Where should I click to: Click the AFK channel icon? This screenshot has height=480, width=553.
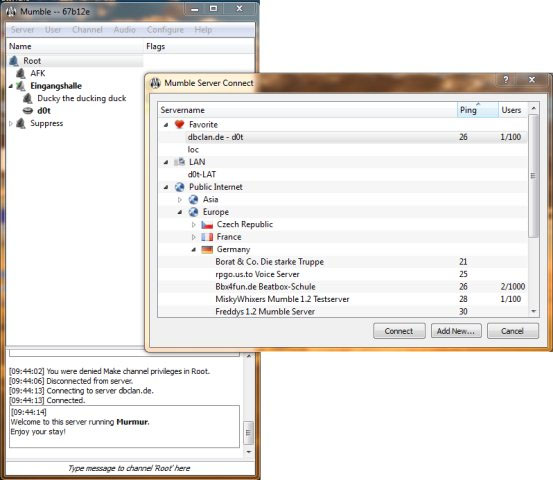[21, 73]
